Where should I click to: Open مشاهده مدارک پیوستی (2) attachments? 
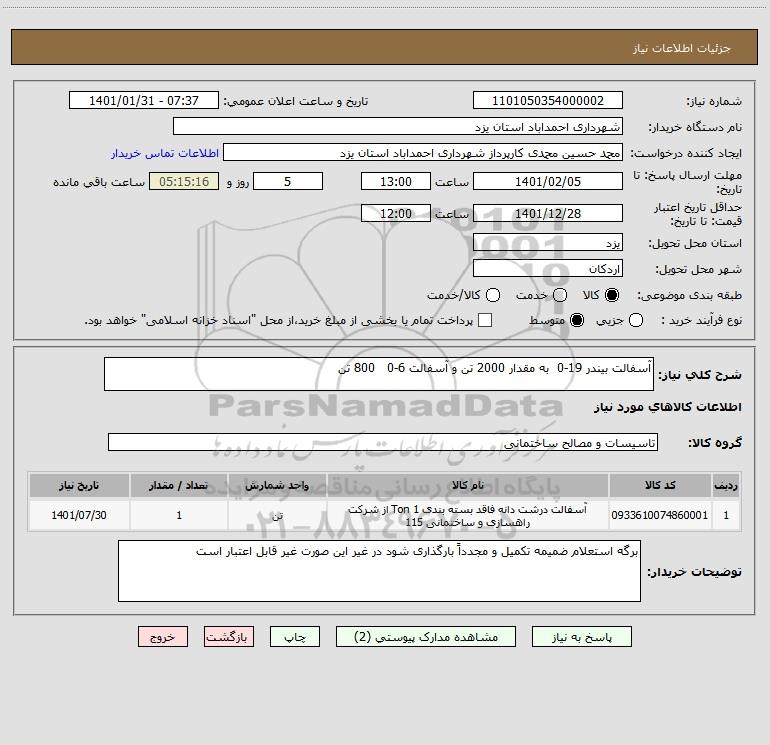[x=426, y=636]
